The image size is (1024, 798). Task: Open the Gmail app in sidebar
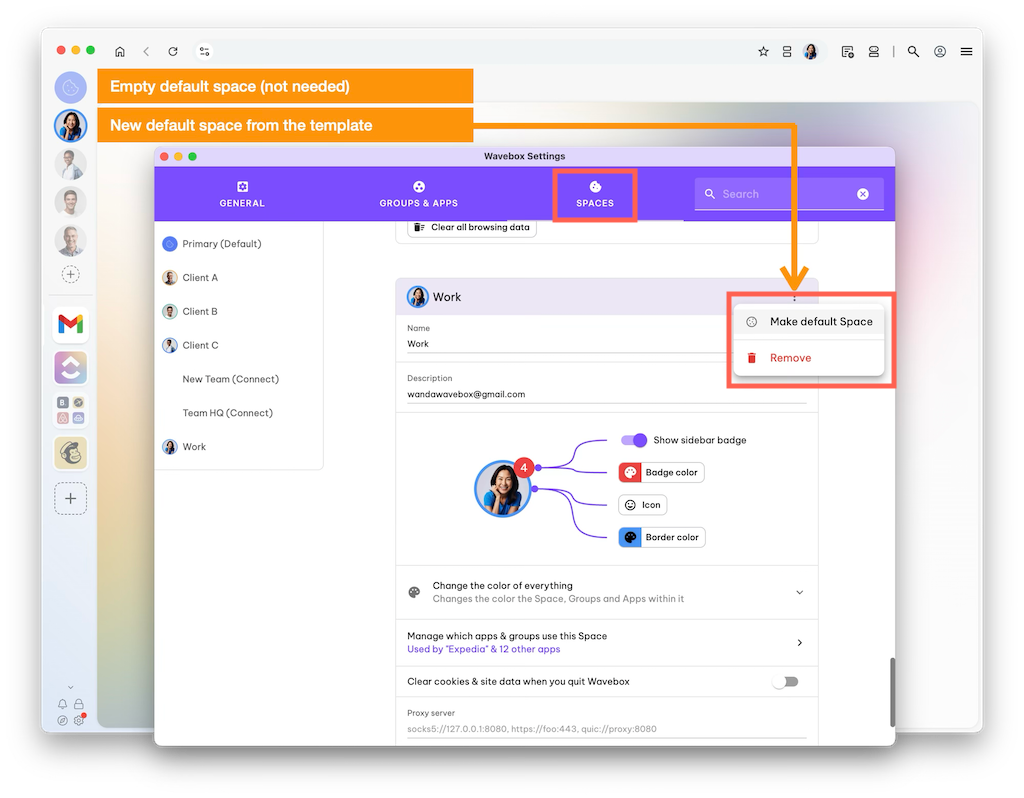coord(71,325)
